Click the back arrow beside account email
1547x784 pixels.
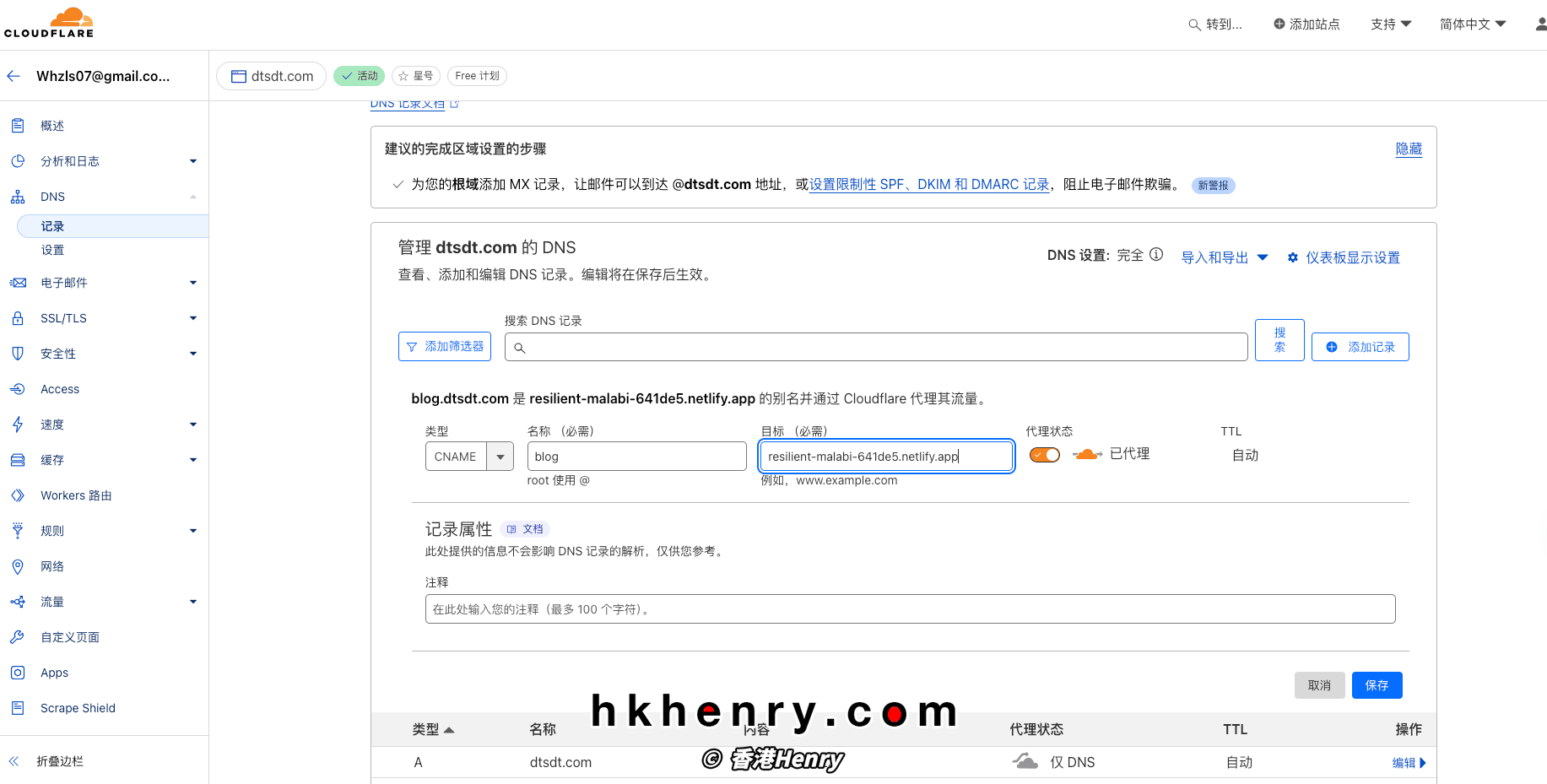14,76
